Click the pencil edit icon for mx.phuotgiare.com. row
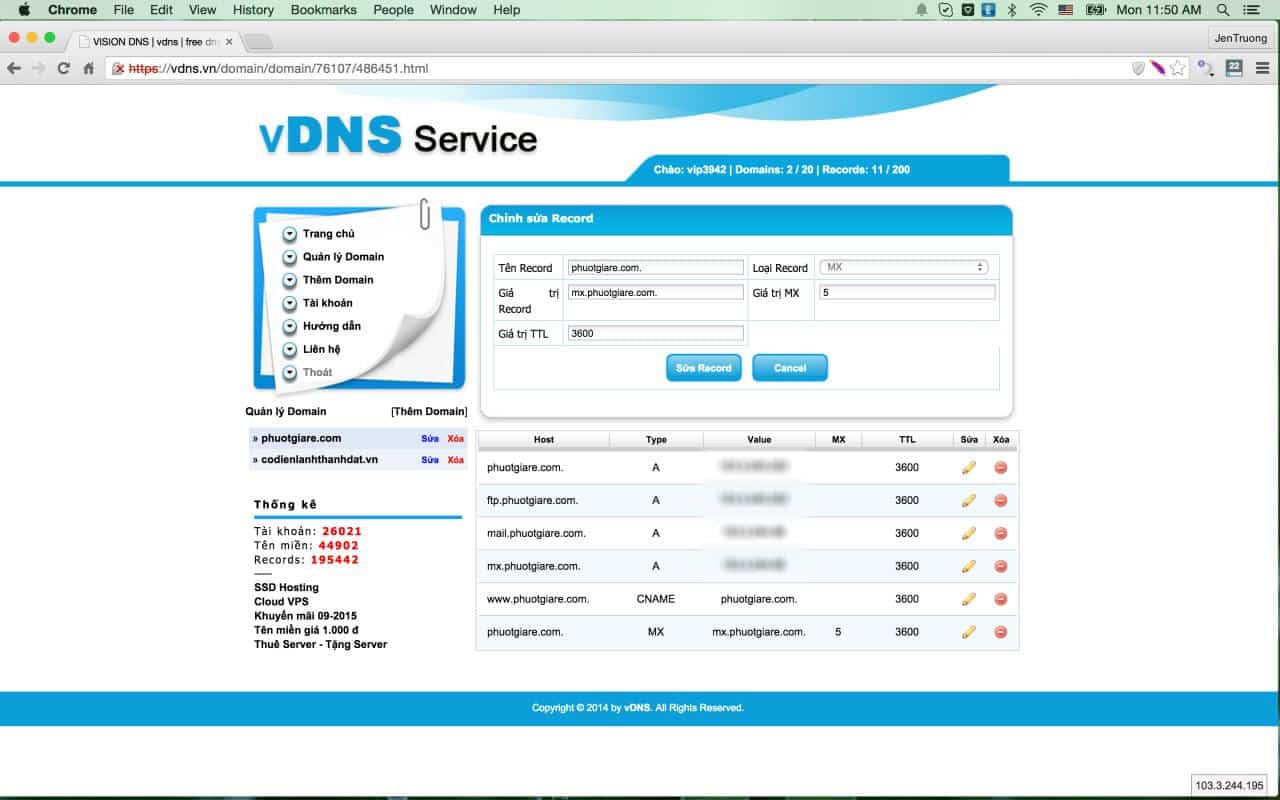Viewport: 1280px width, 800px height. (x=968, y=566)
